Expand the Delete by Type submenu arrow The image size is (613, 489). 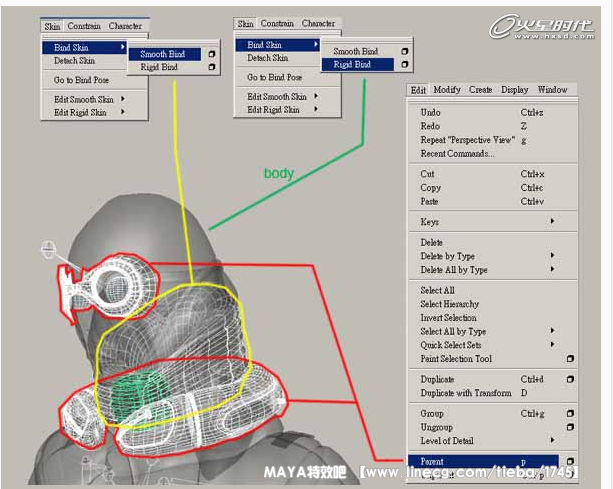click(x=552, y=256)
